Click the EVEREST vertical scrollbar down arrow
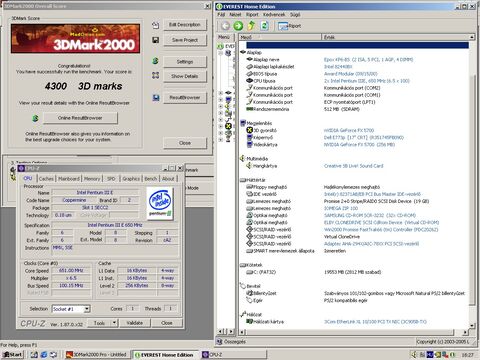The image size is (480, 360). (x=472, y=326)
